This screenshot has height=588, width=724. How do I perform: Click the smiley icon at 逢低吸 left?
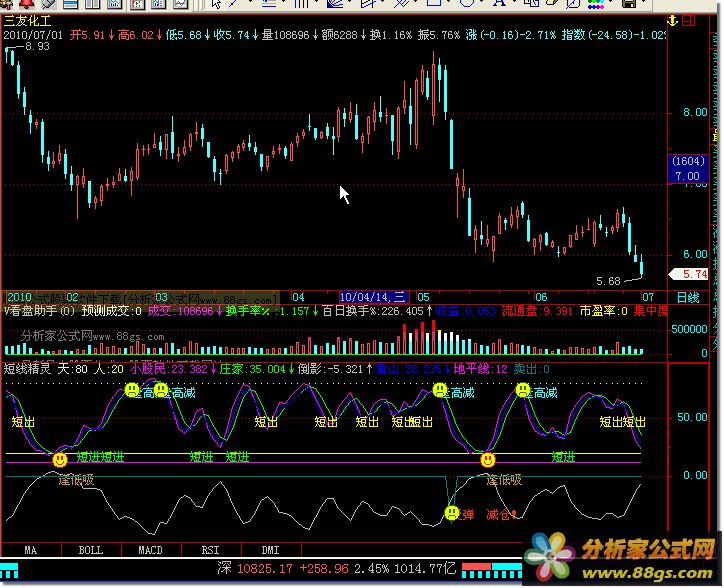[60, 460]
